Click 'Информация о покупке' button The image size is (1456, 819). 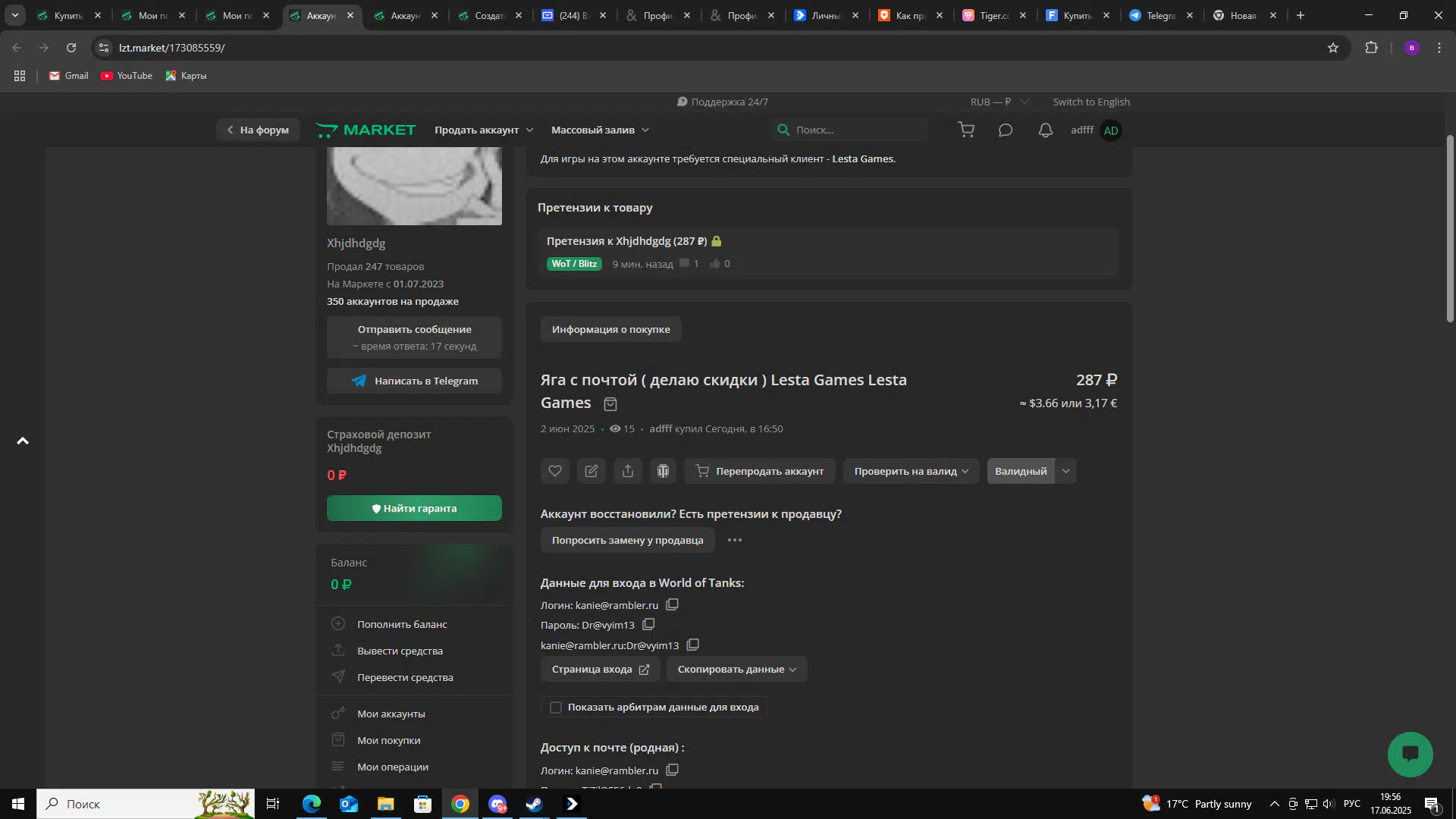pyautogui.click(x=610, y=329)
